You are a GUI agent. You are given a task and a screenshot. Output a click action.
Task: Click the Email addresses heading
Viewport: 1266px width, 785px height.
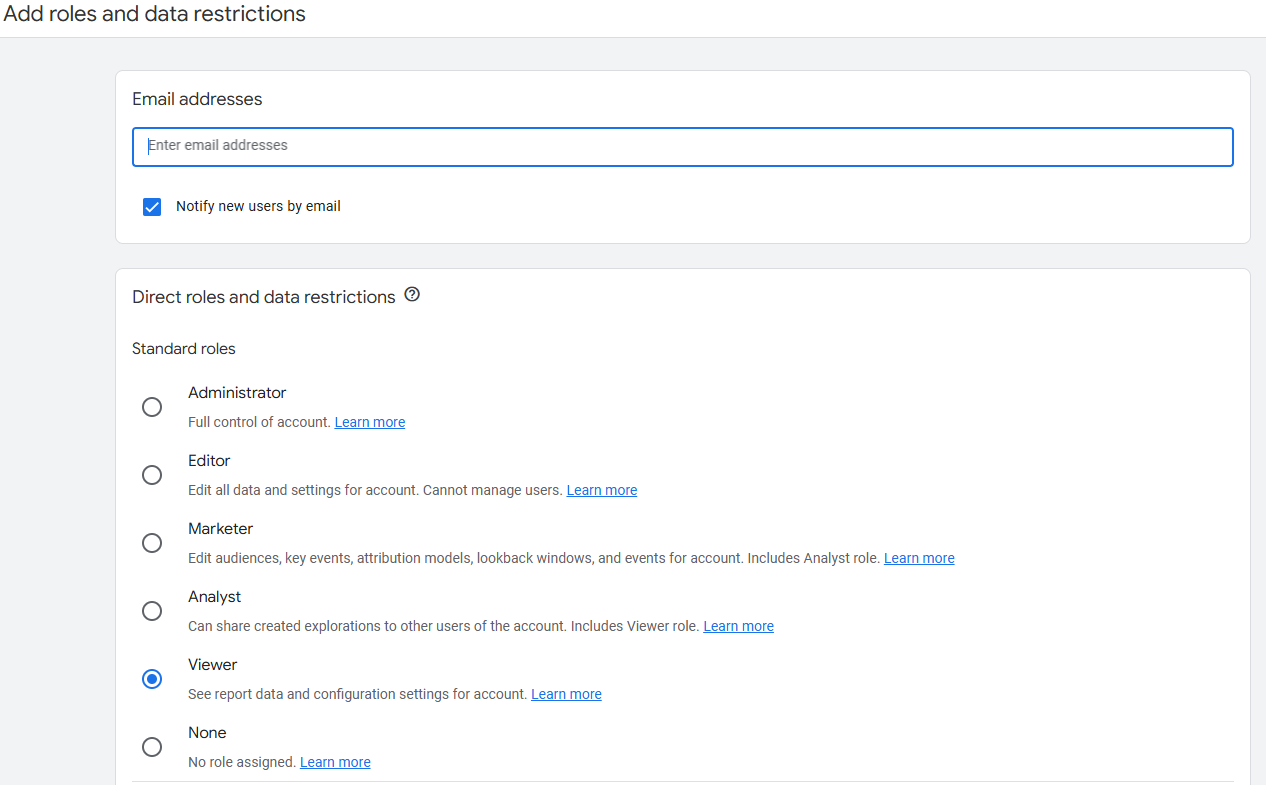[197, 99]
